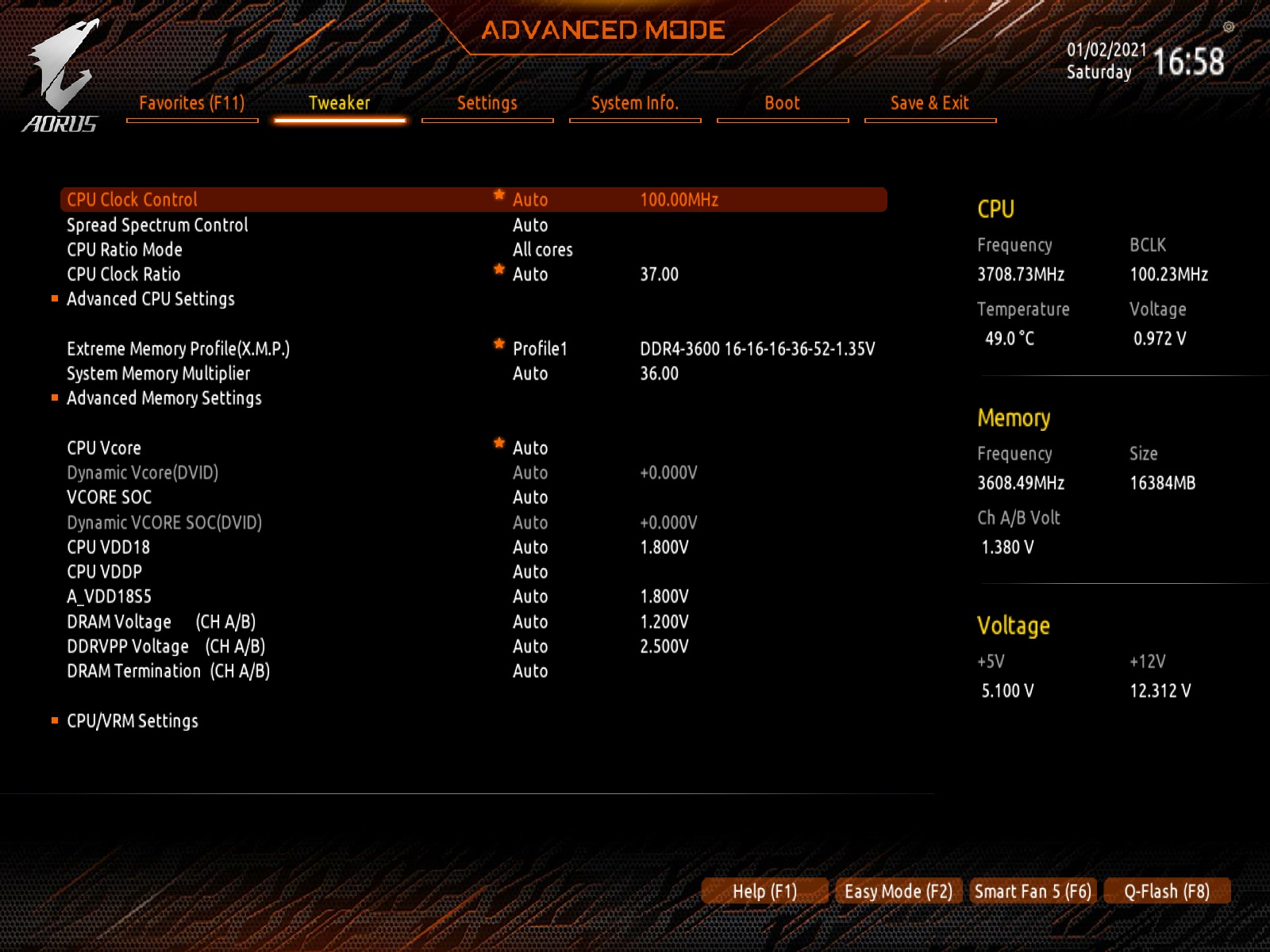Expand the CPU/VRM Settings submenu

pos(133,721)
